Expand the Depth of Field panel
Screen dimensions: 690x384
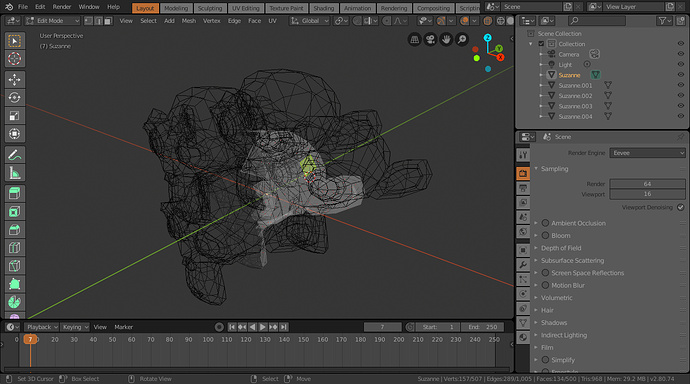561,248
